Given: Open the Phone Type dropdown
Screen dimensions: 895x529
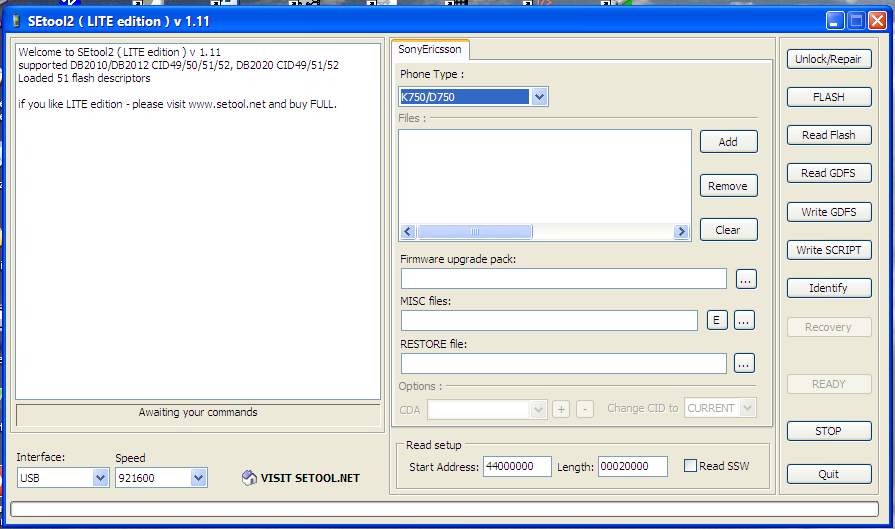Looking at the screenshot, I should click(x=539, y=97).
